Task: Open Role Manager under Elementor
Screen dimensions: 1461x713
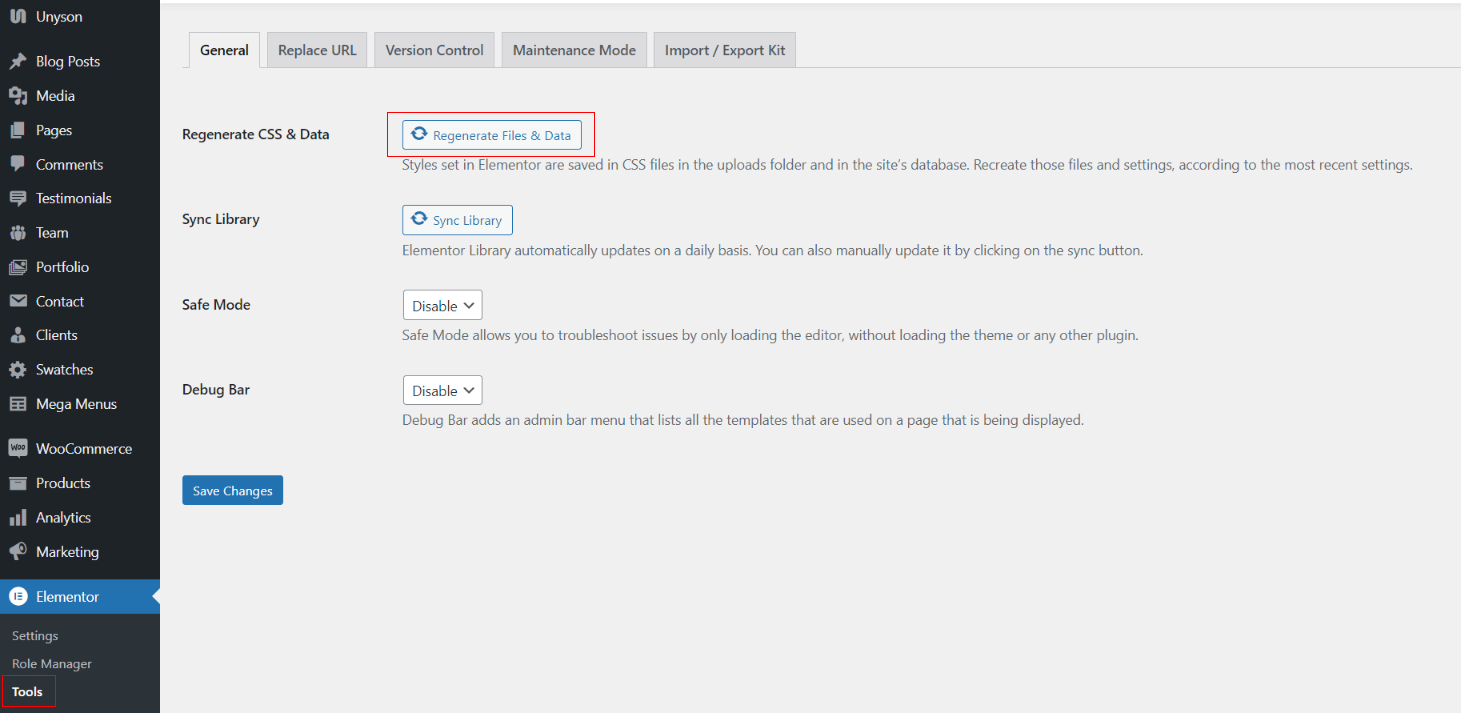Action: tap(52, 664)
